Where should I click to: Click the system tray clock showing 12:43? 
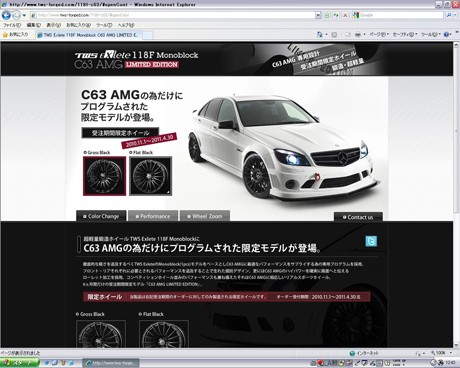coord(450,363)
